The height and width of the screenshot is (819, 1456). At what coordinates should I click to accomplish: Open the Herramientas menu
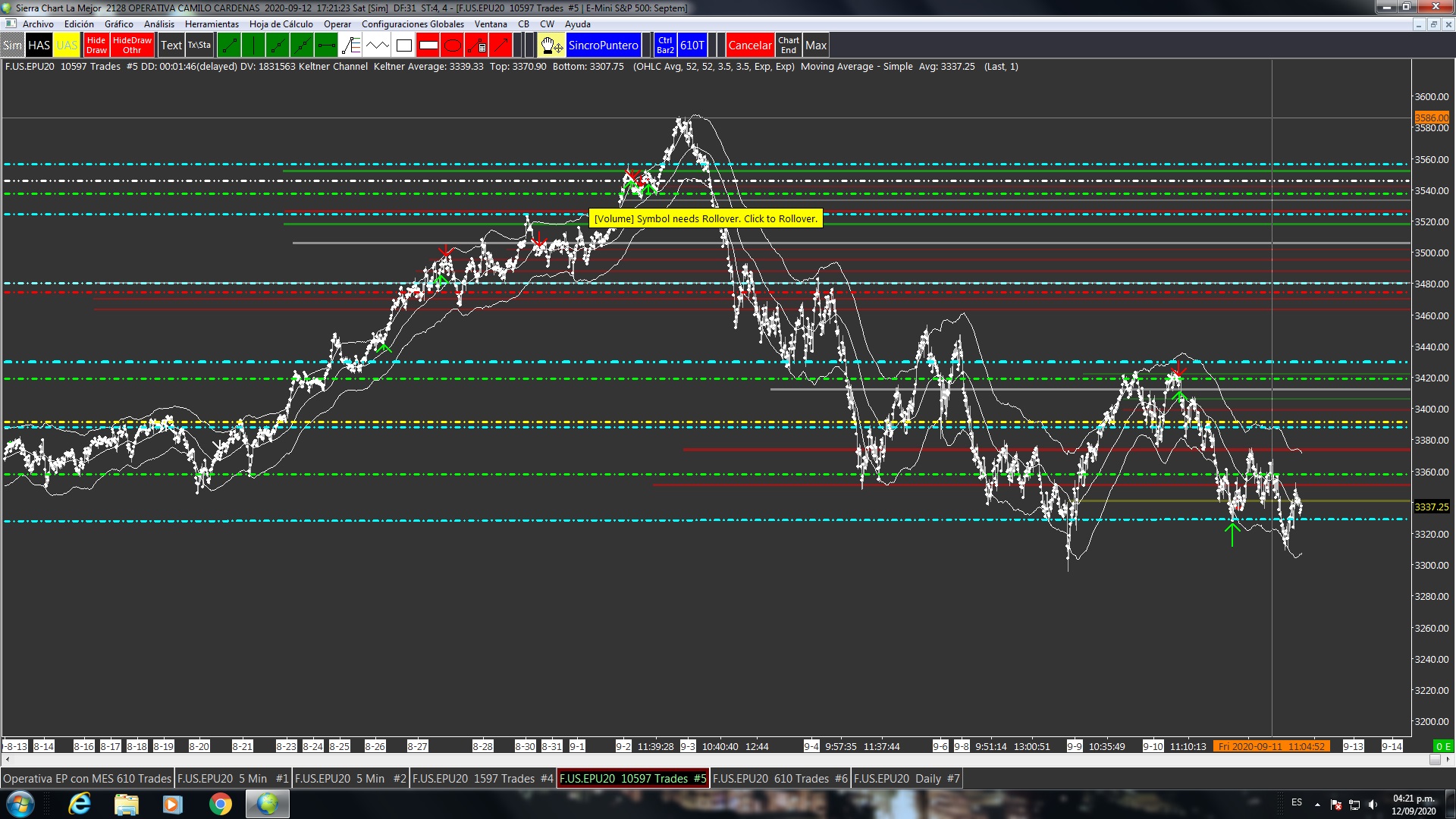coord(212,24)
